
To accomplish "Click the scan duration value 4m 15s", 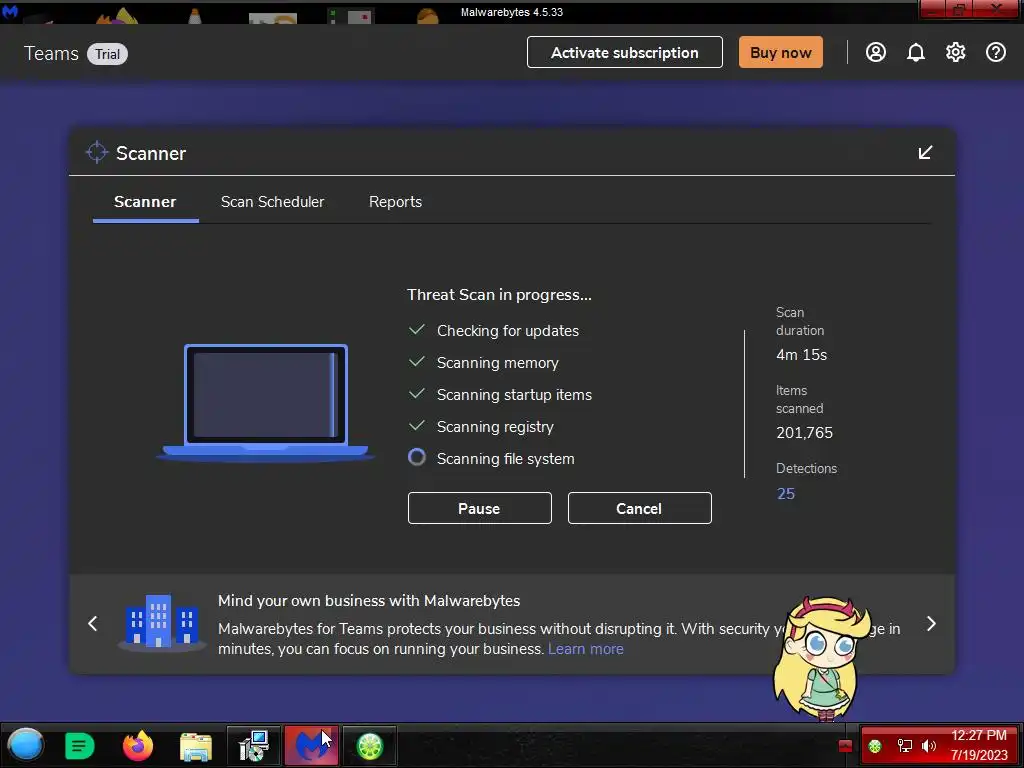I will coord(801,355).
